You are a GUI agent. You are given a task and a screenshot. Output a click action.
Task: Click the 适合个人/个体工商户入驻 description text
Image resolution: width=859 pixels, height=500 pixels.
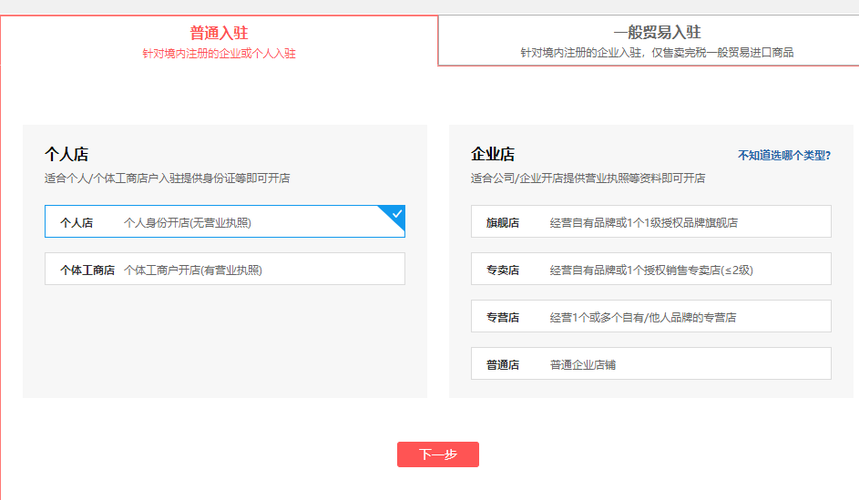tap(167, 178)
